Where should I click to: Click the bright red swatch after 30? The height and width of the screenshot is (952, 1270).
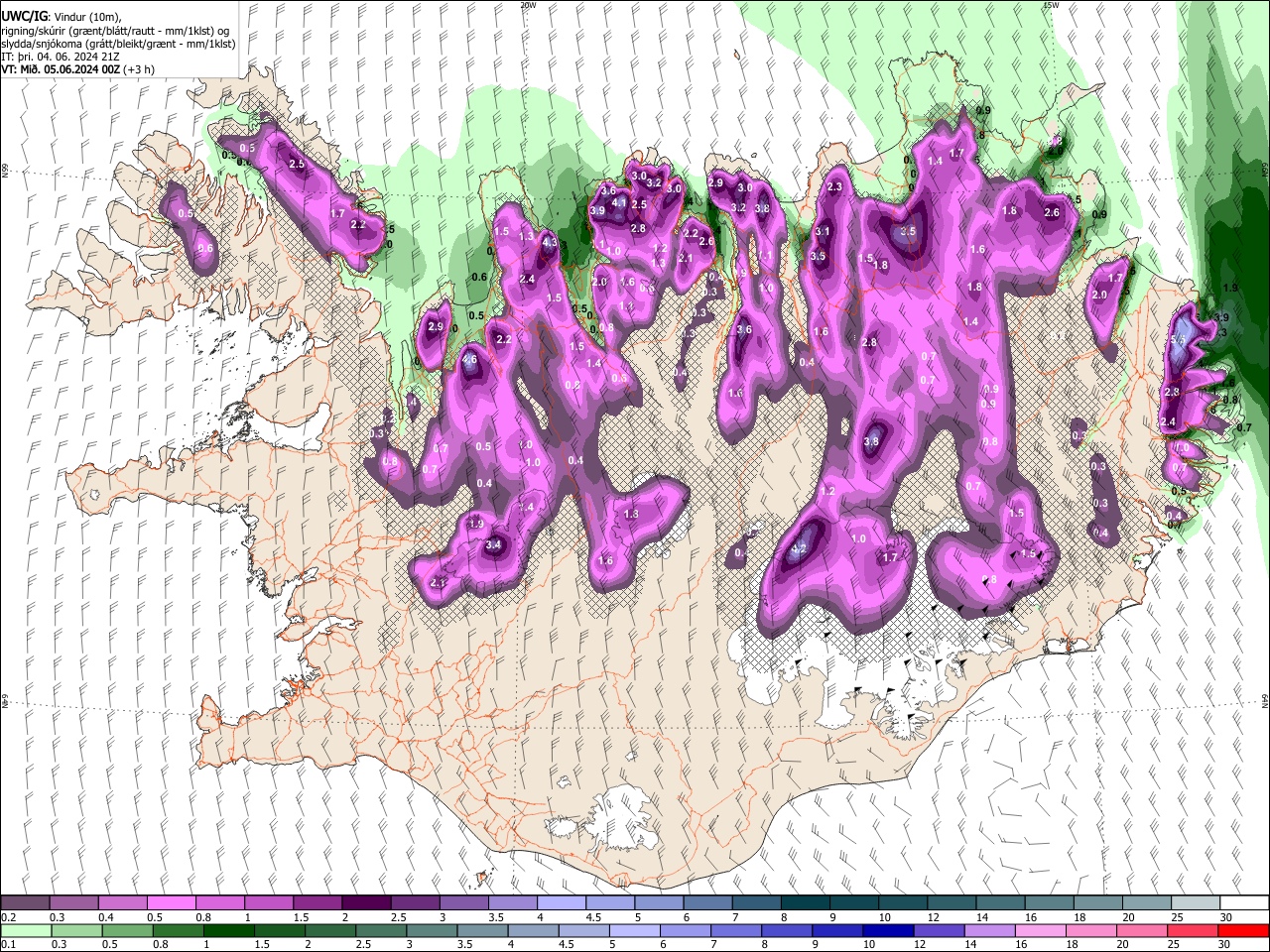(x=1244, y=930)
